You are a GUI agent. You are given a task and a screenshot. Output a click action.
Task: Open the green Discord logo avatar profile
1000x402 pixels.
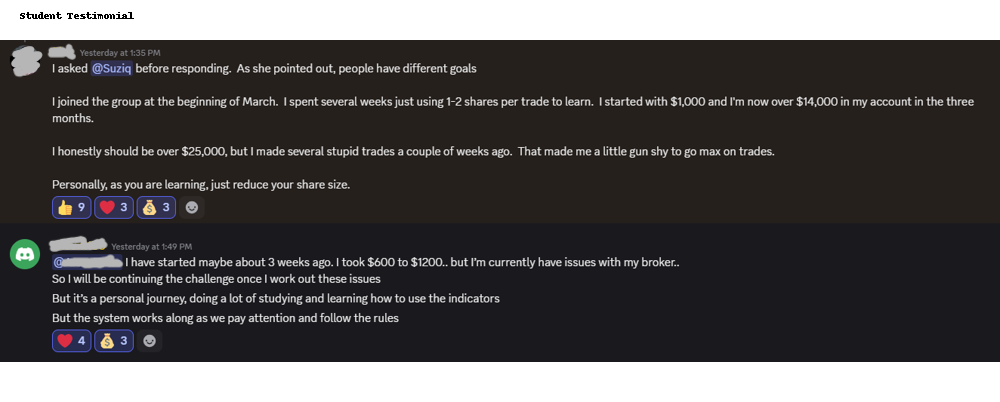25,254
